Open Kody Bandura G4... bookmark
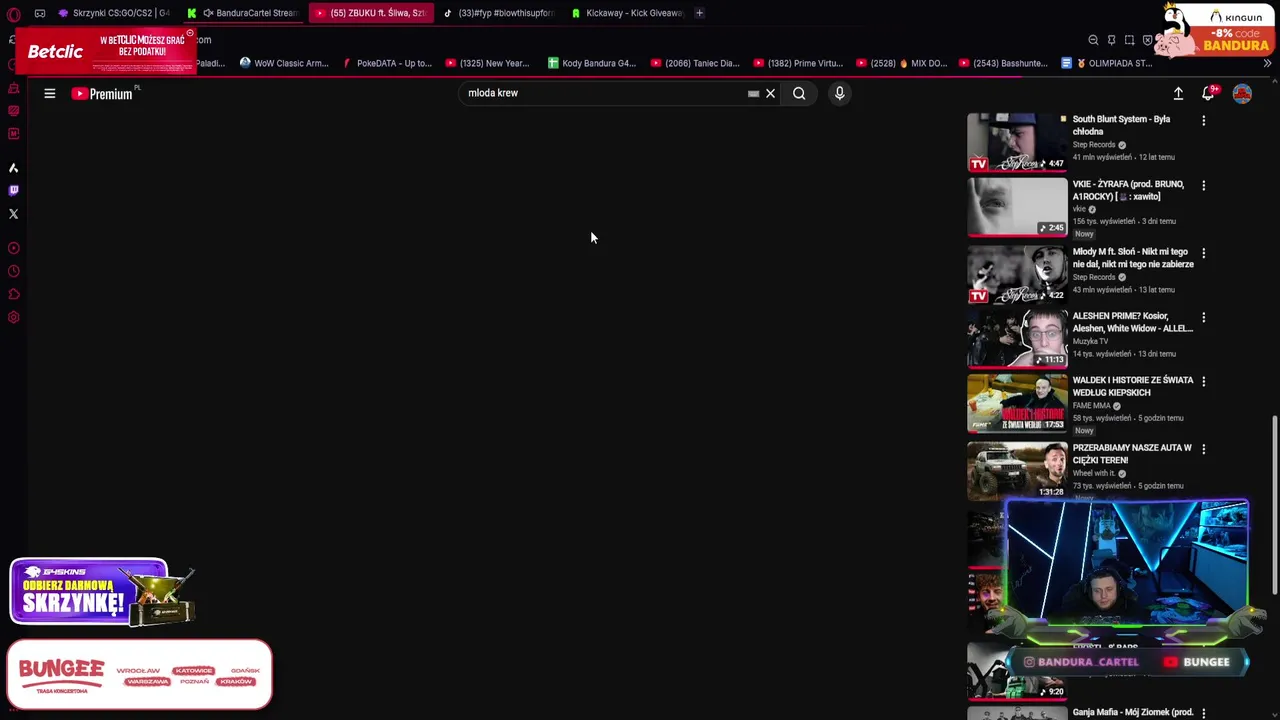The image size is (1280, 720). pos(592,63)
